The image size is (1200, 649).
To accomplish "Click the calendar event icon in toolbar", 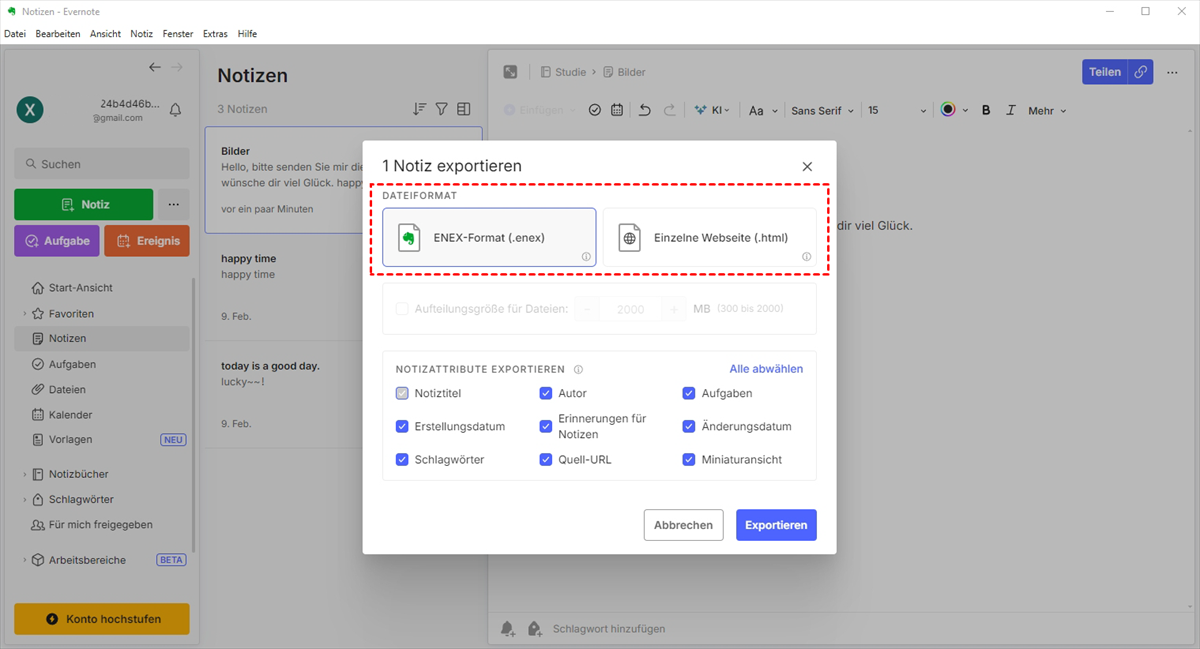I will click(617, 110).
